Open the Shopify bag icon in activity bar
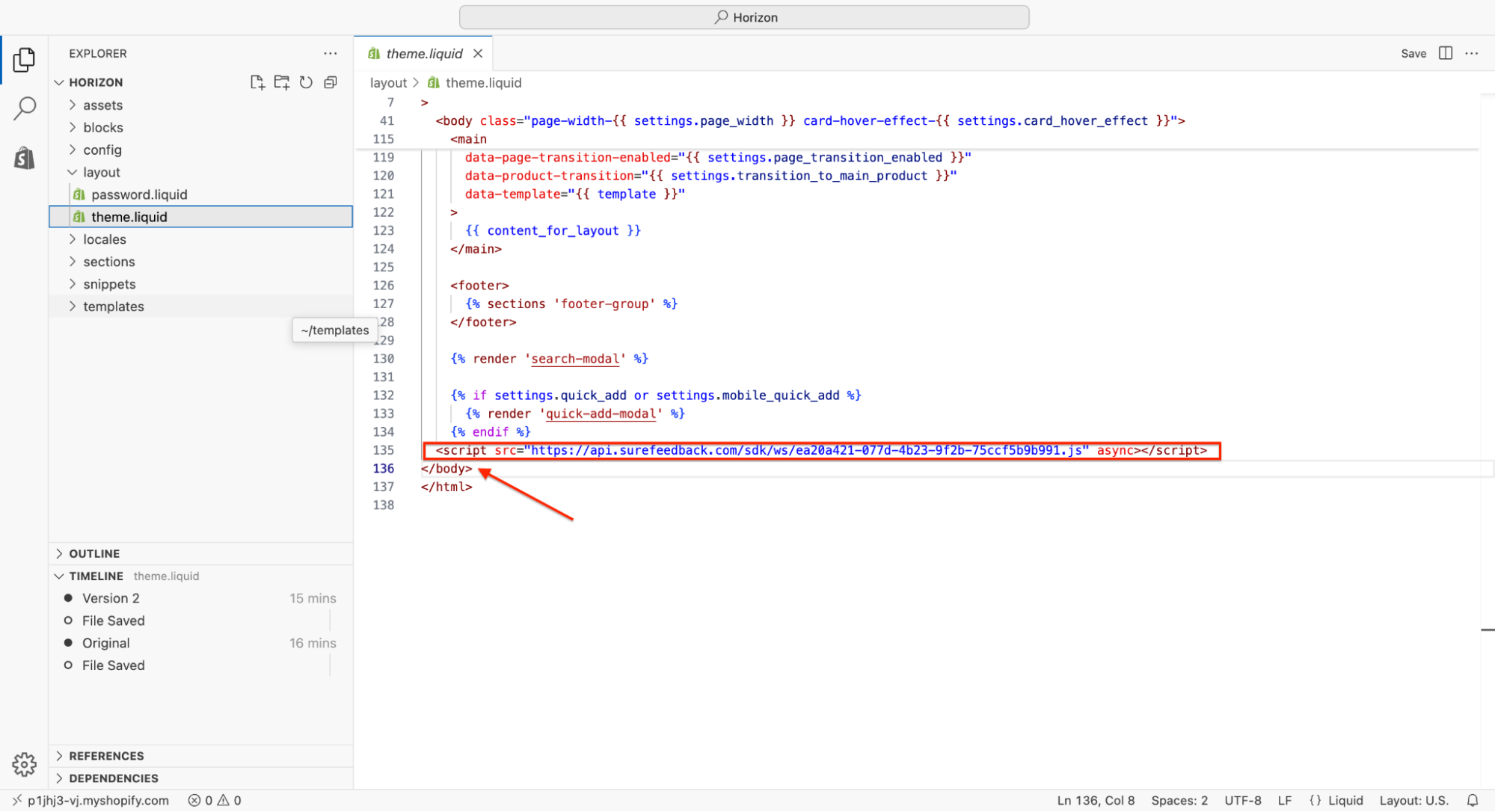1495x812 pixels. pyautogui.click(x=24, y=158)
